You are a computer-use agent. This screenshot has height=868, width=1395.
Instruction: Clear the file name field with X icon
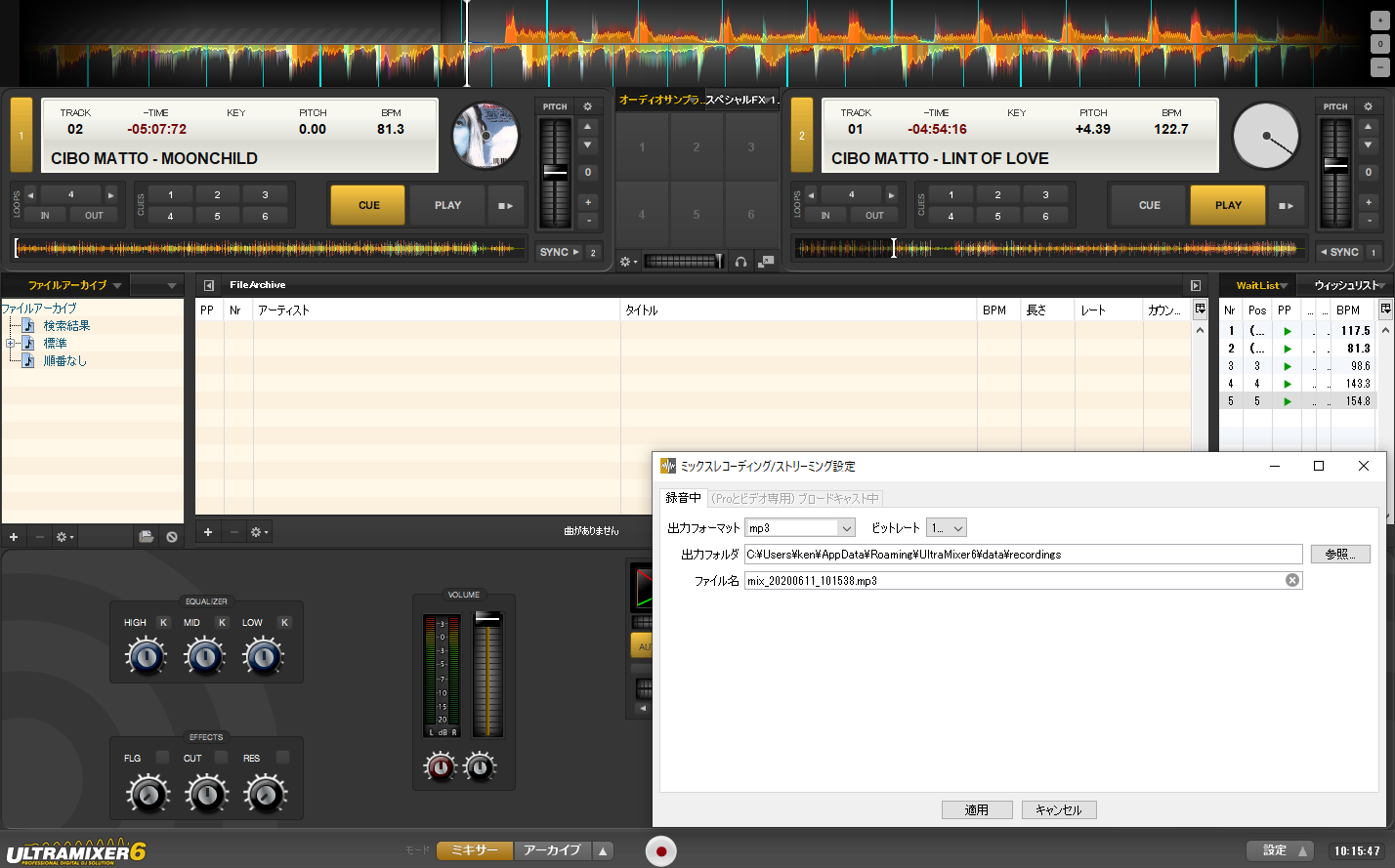coord(1292,580)
